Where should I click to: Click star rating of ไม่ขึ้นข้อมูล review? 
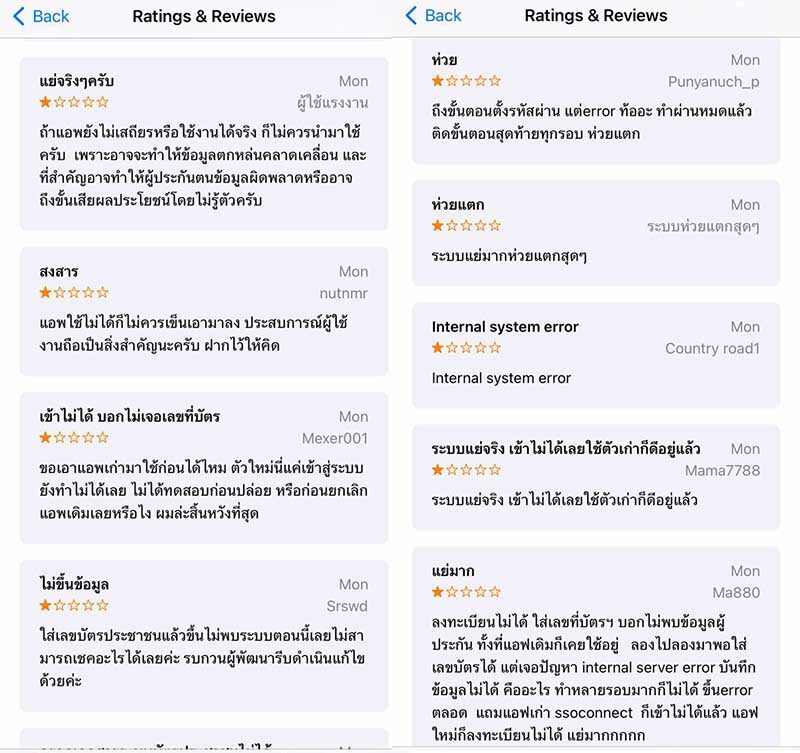click(74, 606)
